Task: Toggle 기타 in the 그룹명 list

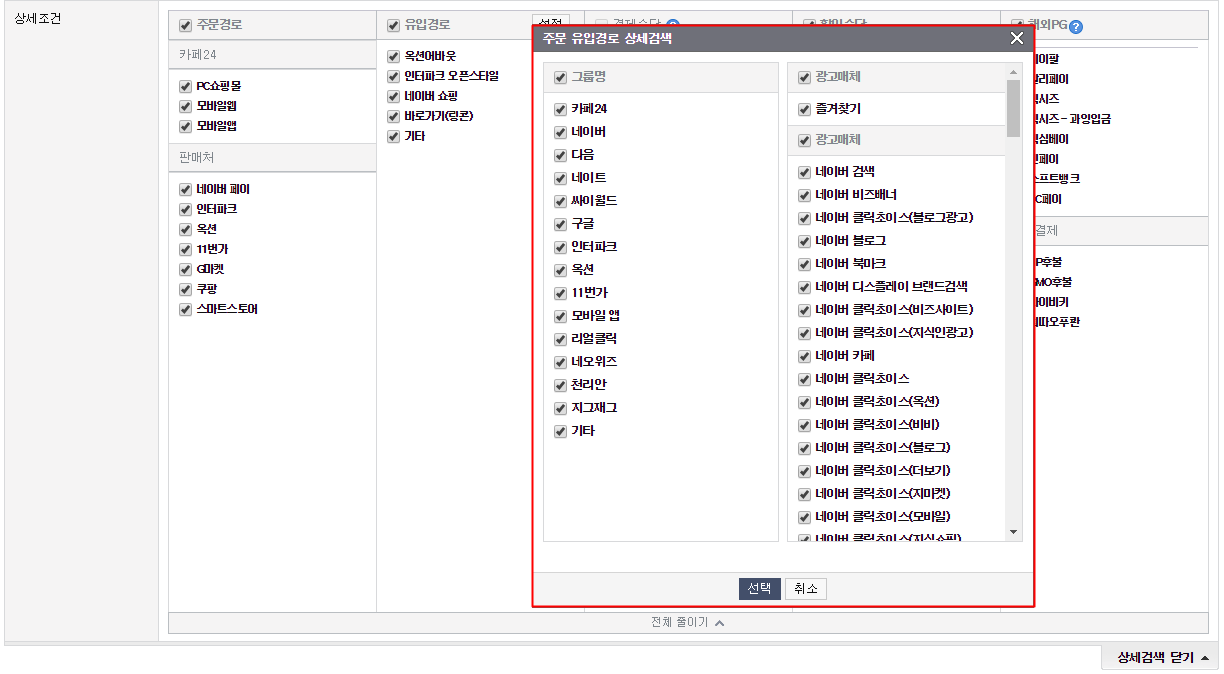Action: [x=560, y=431]
